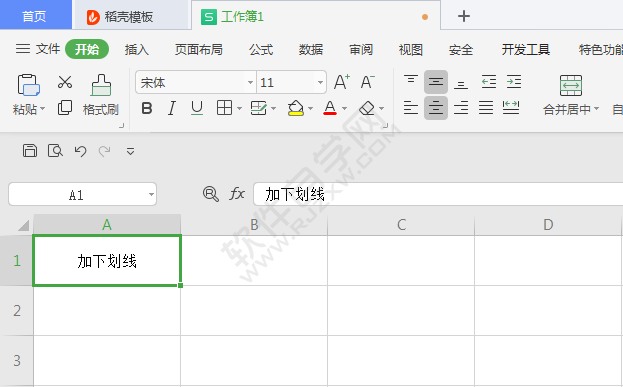
Task: Switch to the 插入 ribbon tab
Action: click(137, 50)
